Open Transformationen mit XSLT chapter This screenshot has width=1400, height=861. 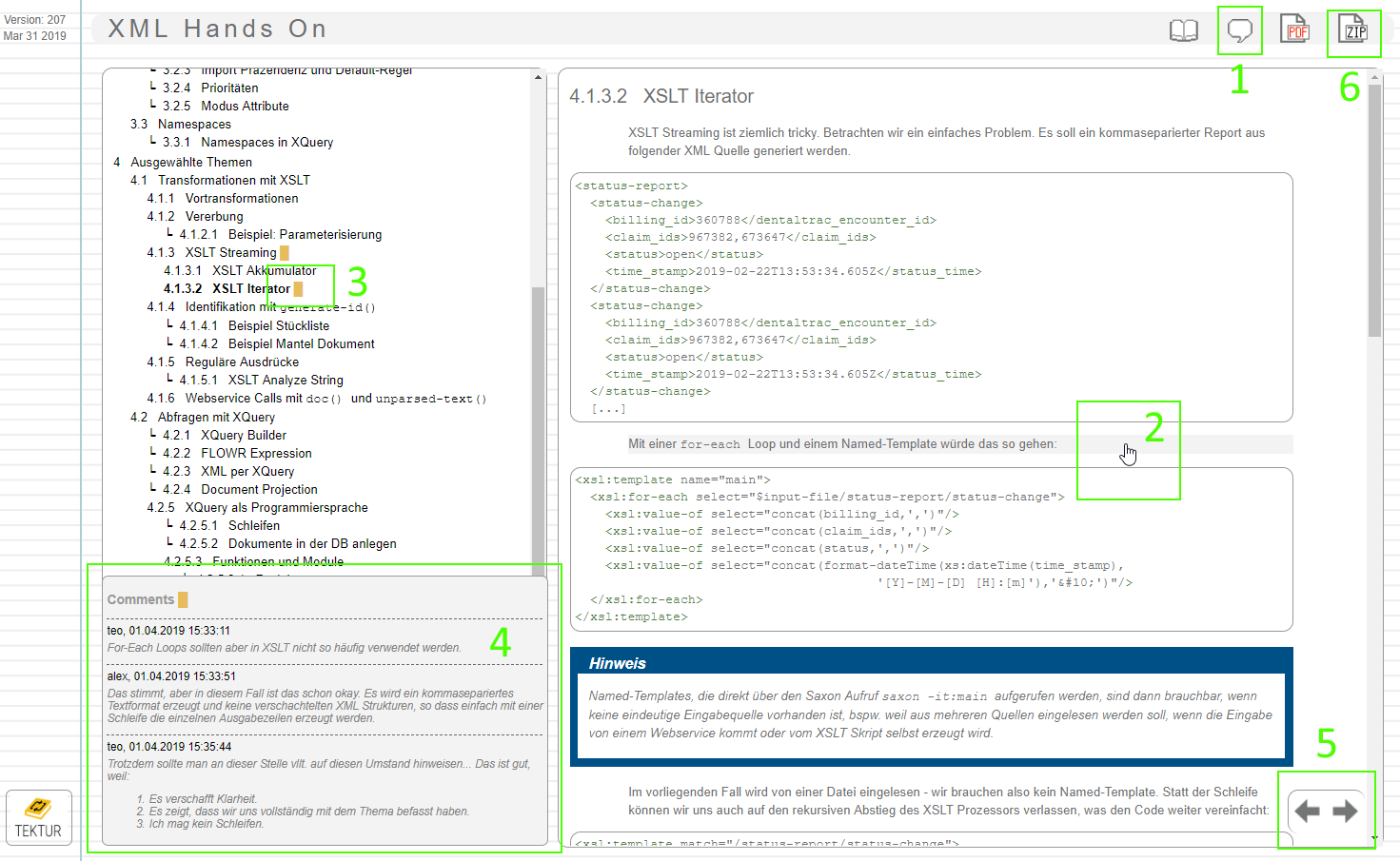[233, 180]
